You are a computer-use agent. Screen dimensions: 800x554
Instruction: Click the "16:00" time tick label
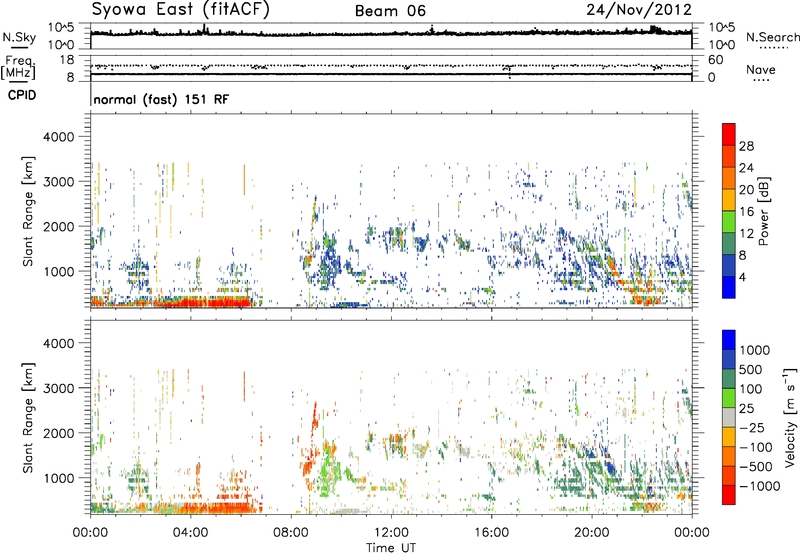click(491, 533)
